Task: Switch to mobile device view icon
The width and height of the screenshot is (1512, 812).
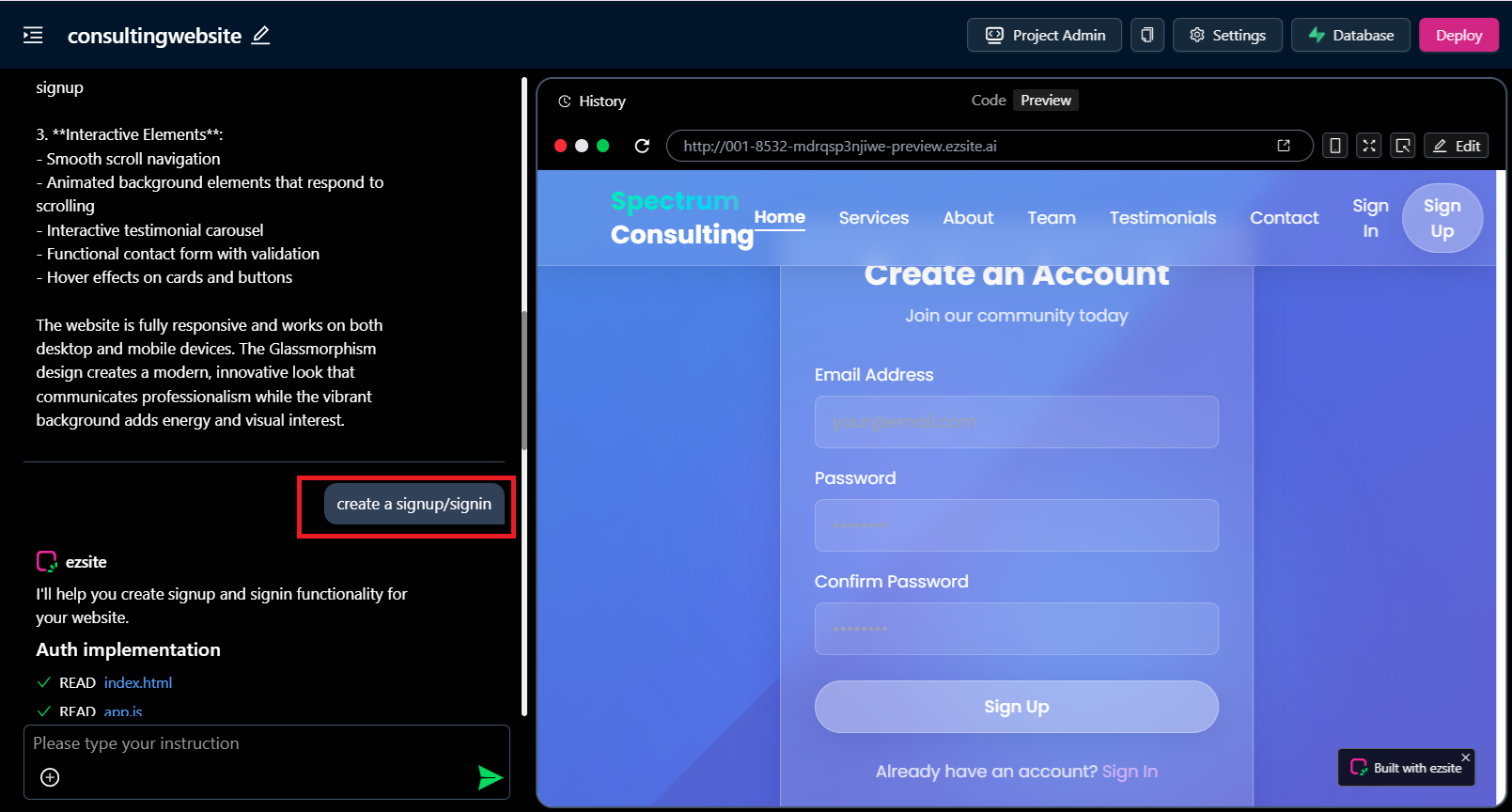Action: coord(1334,146)
